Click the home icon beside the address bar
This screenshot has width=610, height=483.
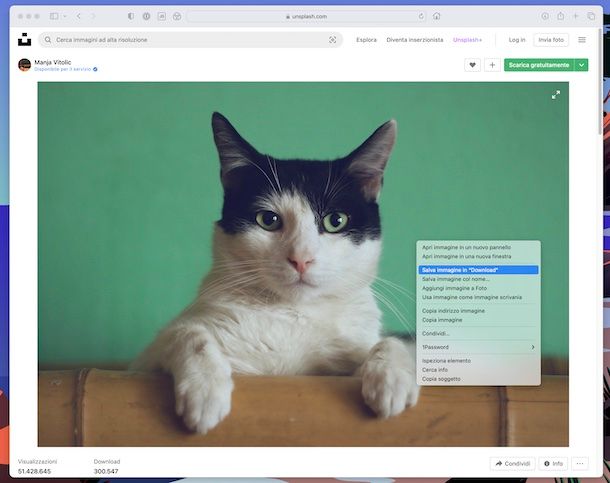click(x=436, y=16)
